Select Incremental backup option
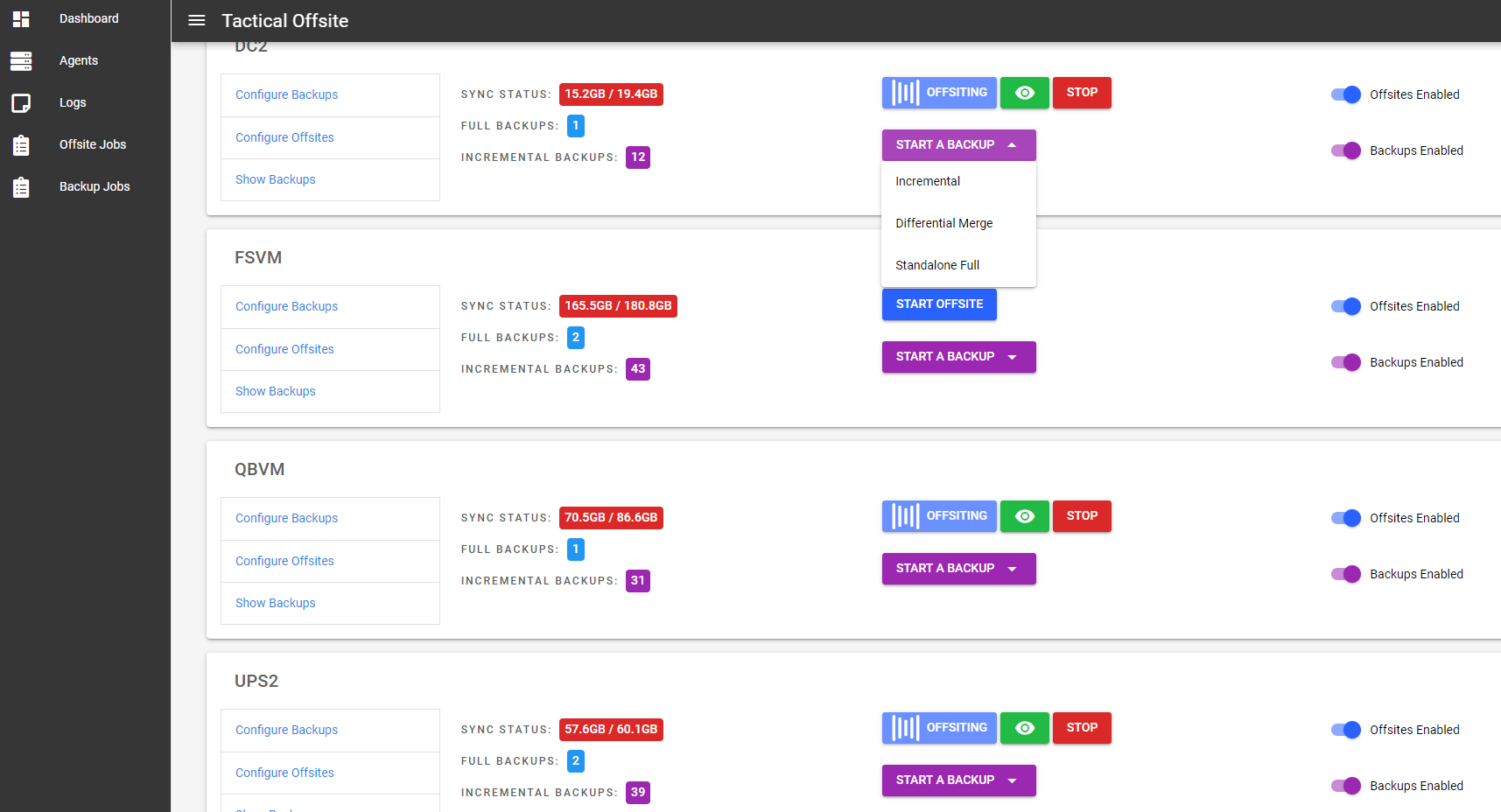Viewport: 1501px width, 812px height. pos(958,181)
